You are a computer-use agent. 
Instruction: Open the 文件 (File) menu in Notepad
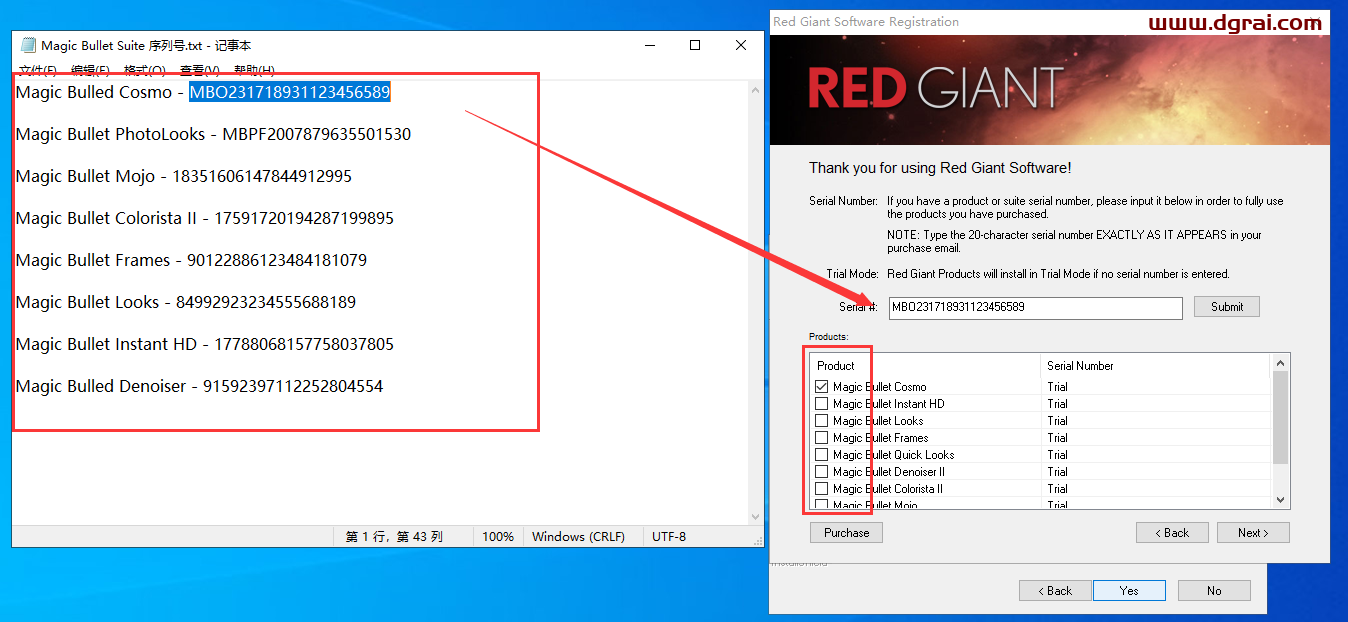click(37, 71)
